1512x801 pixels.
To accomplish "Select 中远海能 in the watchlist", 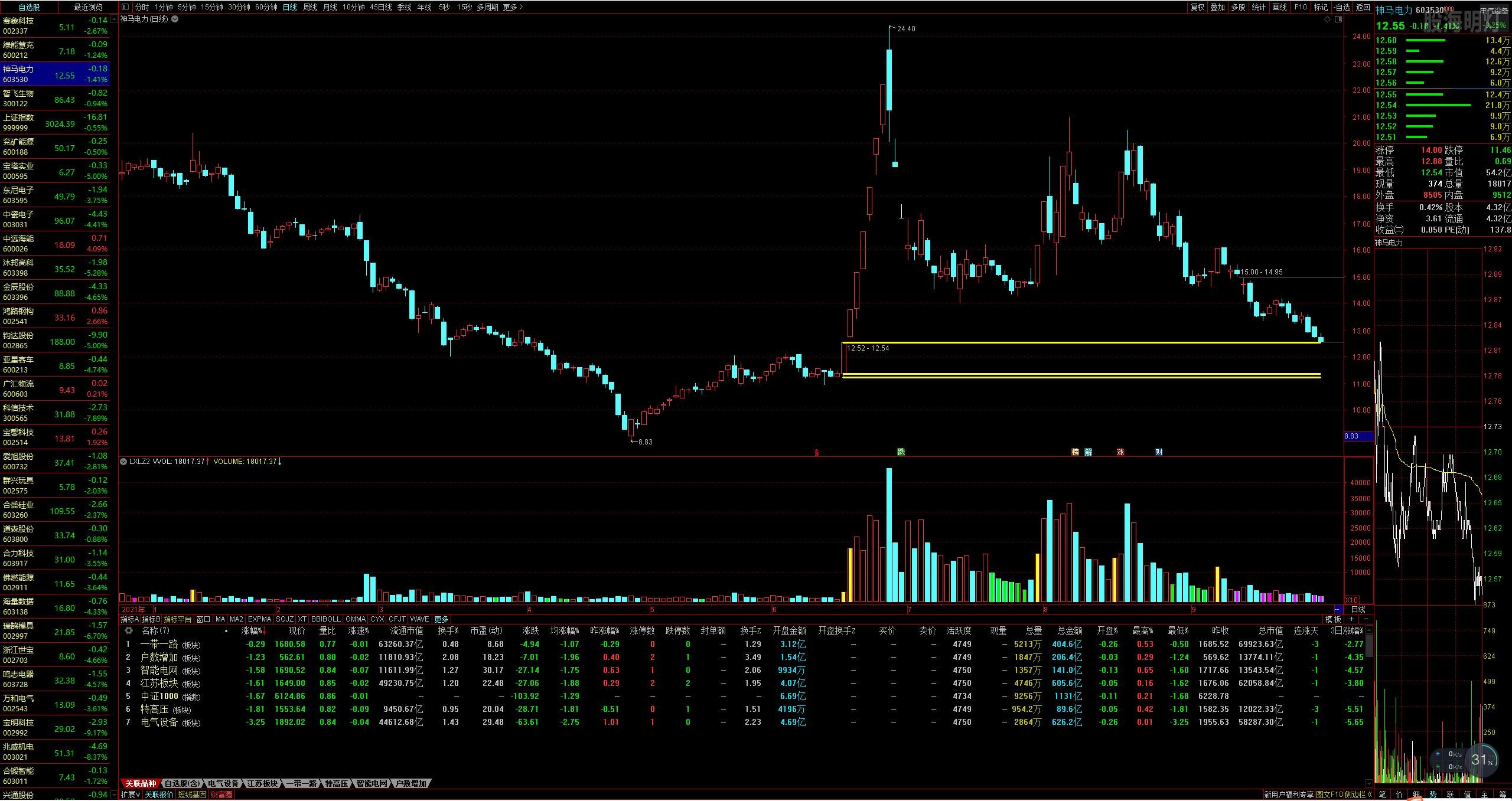I will pyautogui.click(x=55, y=243).
